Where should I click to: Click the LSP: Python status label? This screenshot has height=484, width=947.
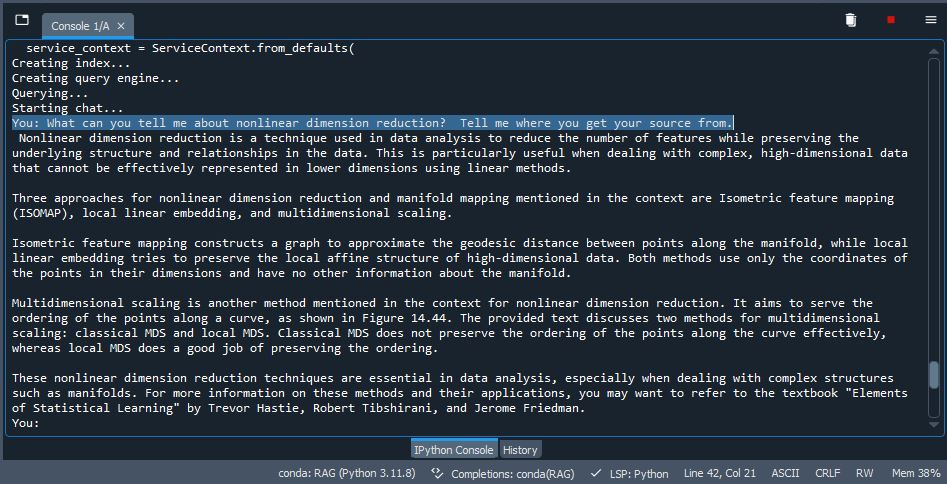click(637, 473)
